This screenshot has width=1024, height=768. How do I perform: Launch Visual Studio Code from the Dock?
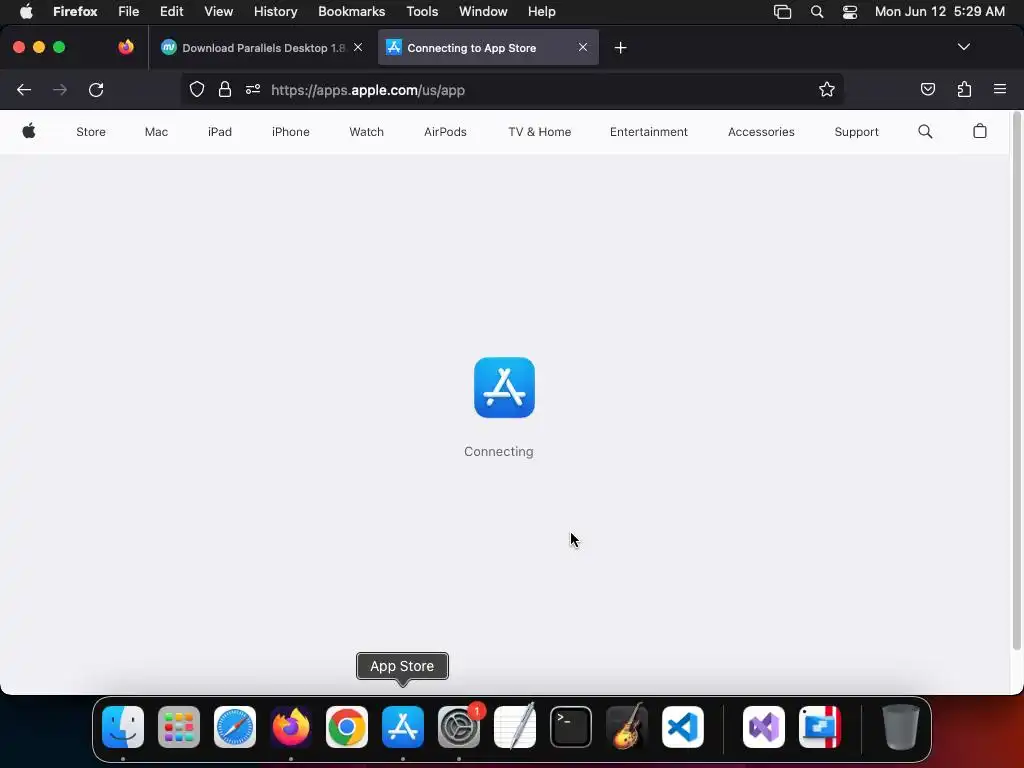tap(682, 727)
